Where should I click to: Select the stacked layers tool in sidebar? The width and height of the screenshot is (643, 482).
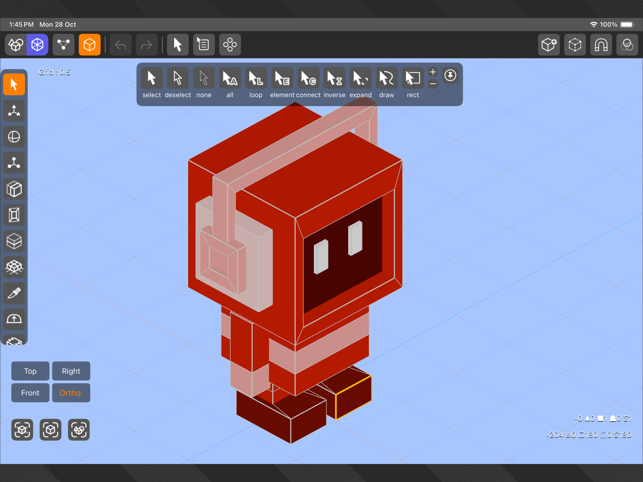[x=14, y=241]
